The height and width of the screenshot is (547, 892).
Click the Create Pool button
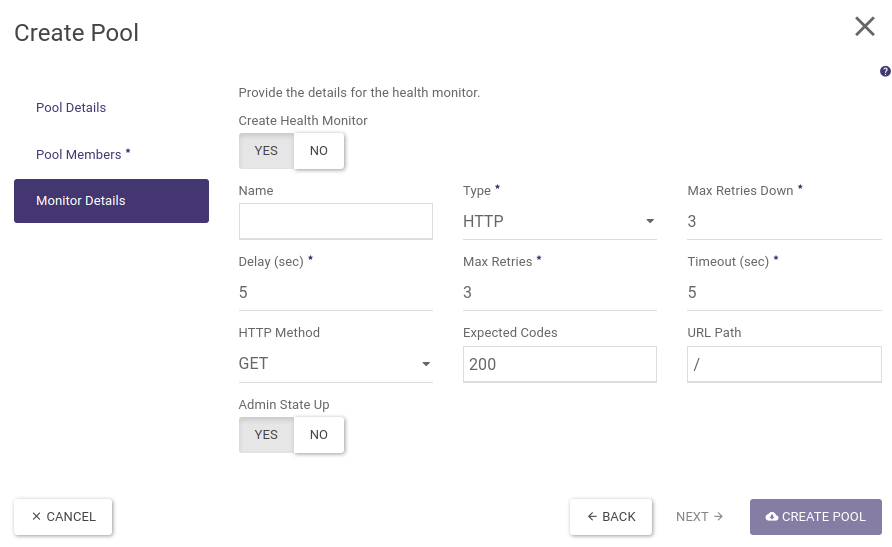point(815,517)
